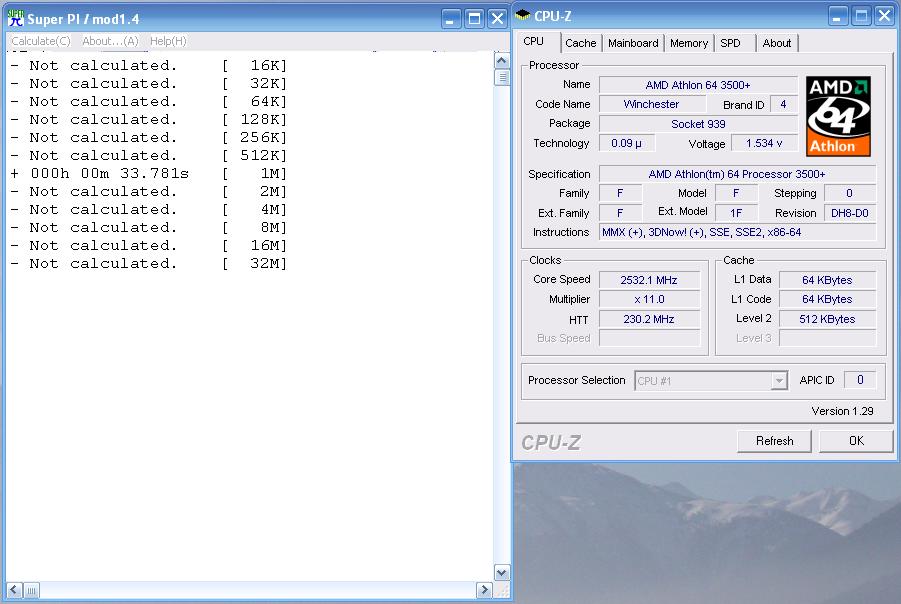Close the CPU-Z window

[884, 16]
